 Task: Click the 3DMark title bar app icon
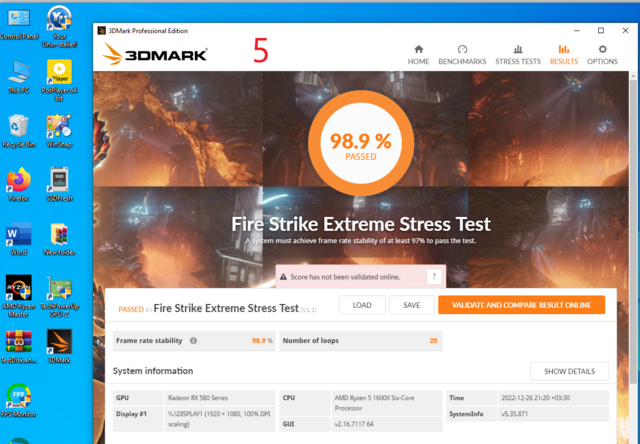[x=101, y=31]
